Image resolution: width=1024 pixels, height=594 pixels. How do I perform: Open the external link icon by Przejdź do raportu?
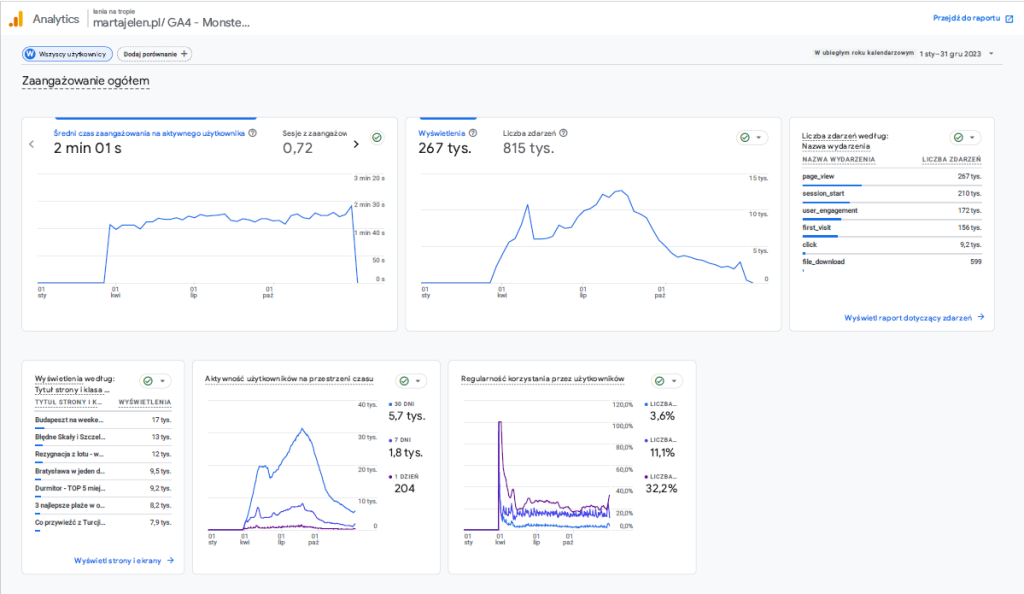(x=1011, y=18)
